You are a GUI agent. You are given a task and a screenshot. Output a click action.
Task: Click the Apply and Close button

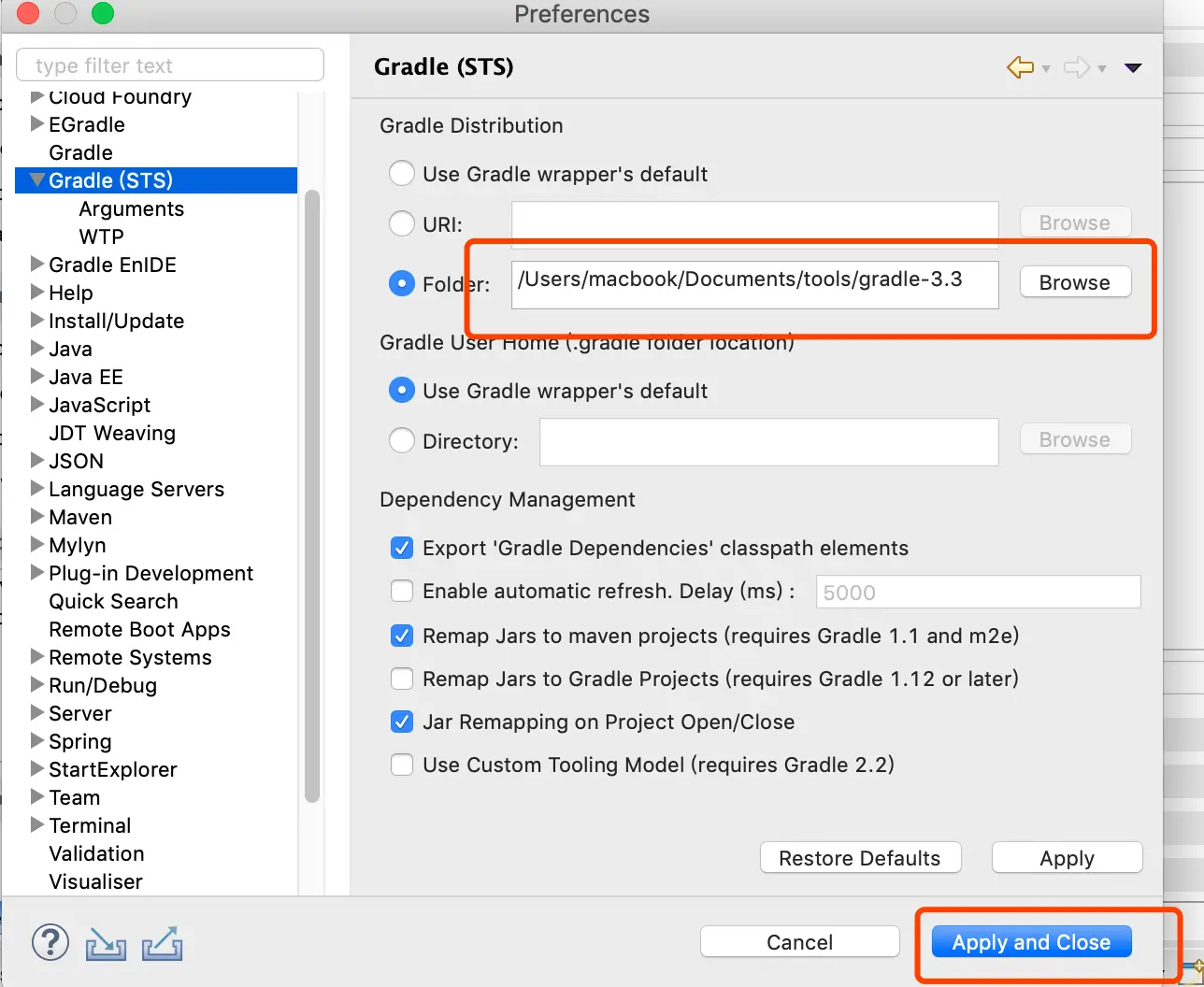tap(1031, 942)
